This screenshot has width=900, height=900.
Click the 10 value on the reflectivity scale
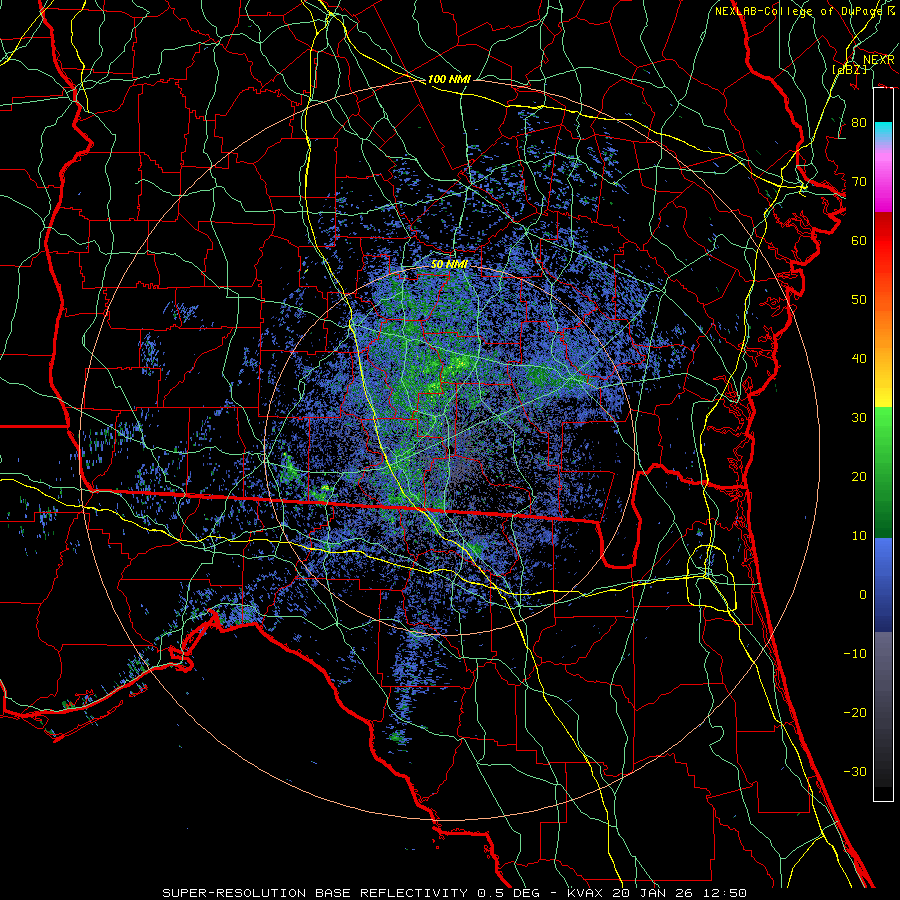point(859,536)
